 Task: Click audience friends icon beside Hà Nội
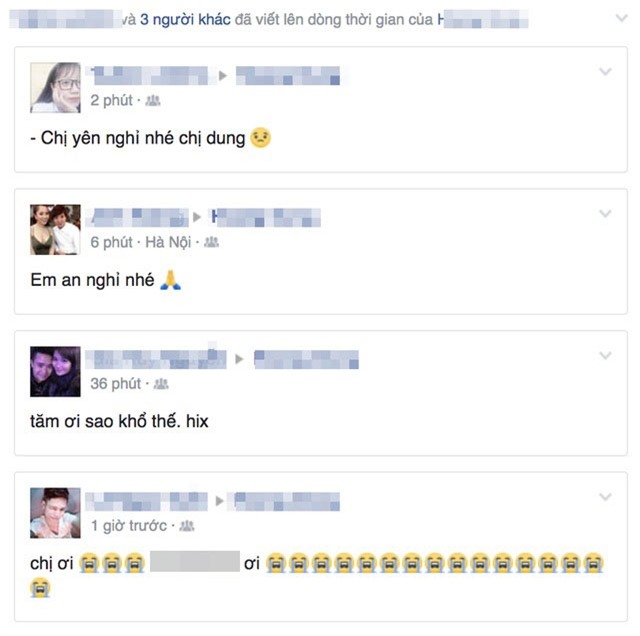click(x=211, y=242)
